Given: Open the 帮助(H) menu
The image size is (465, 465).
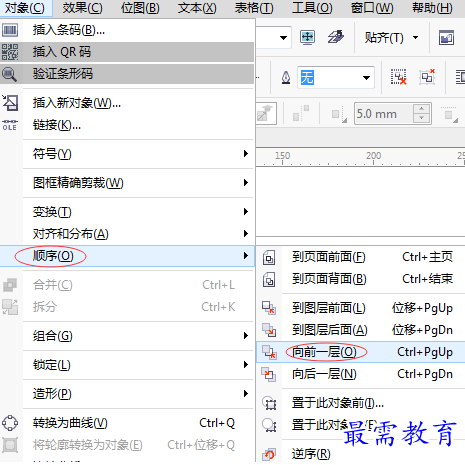Looking at the screenshot, I should point(432,8).
